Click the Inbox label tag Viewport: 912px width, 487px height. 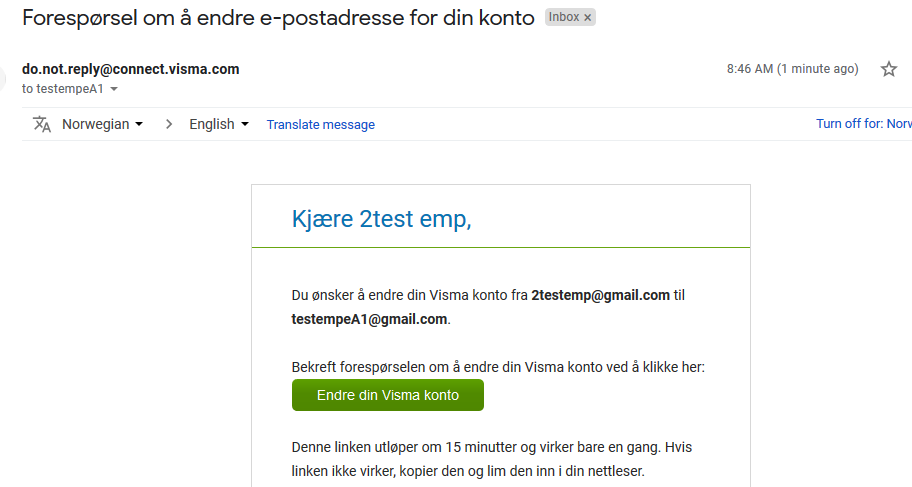pos(563,18)
